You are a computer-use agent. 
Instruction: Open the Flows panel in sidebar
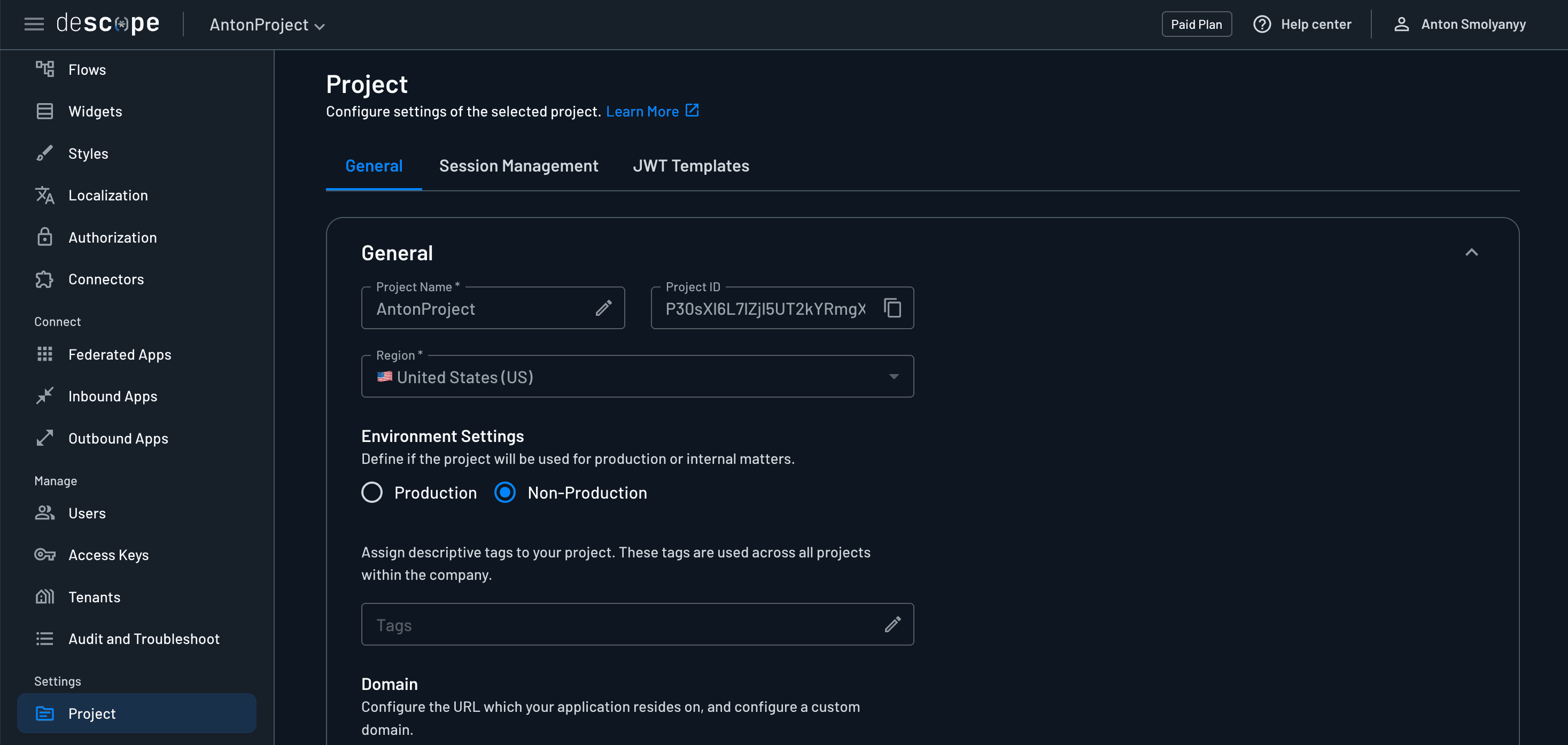[x=45, y=69]
